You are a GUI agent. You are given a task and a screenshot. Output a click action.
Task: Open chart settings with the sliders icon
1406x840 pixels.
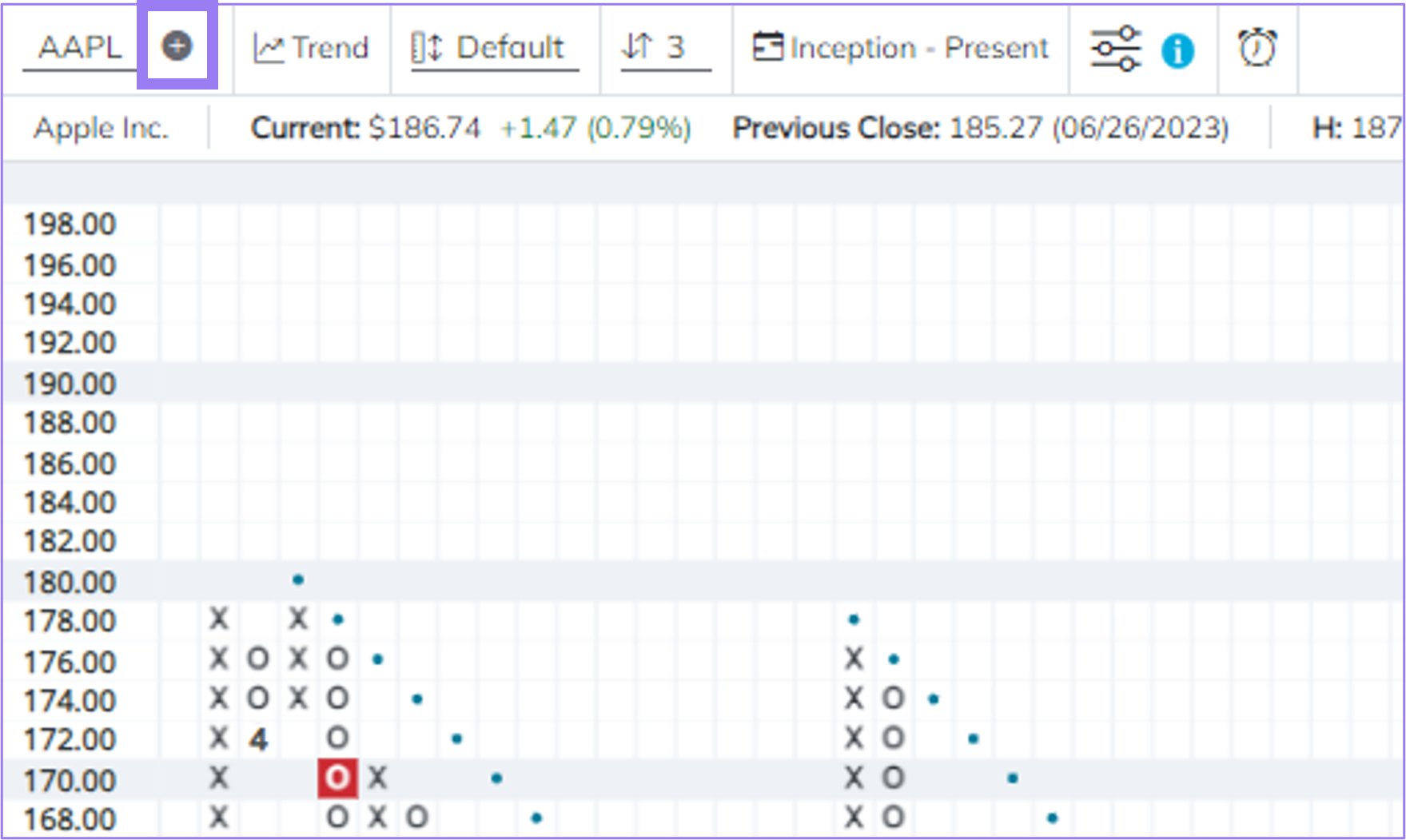tap(1117, 48)
